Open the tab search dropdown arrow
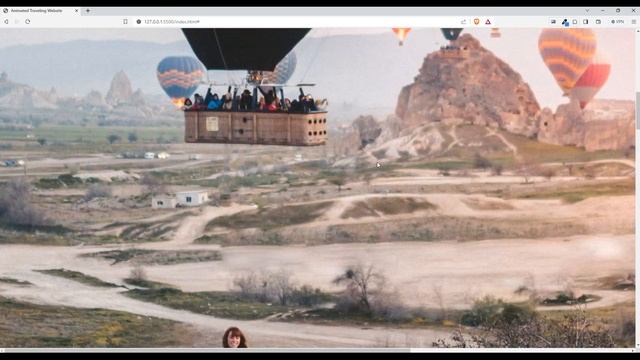 587,11
